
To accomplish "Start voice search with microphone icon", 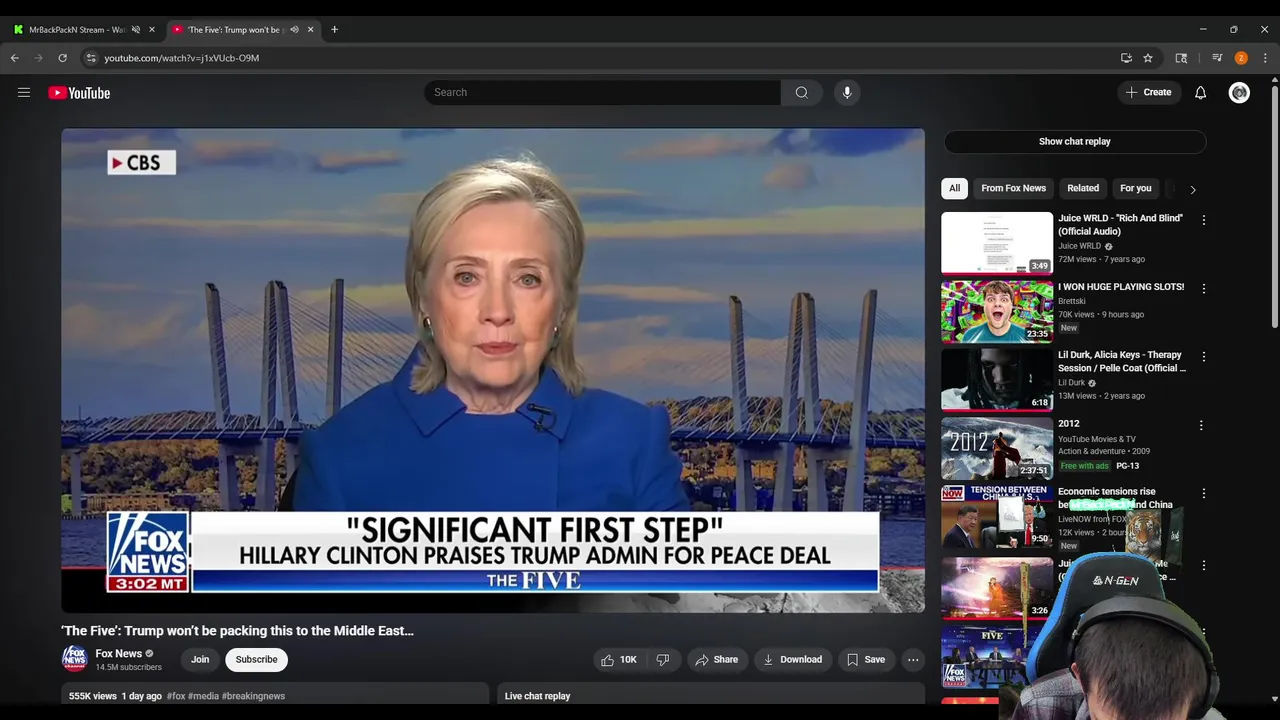I will pyautogui.click(x=847, y=92).
